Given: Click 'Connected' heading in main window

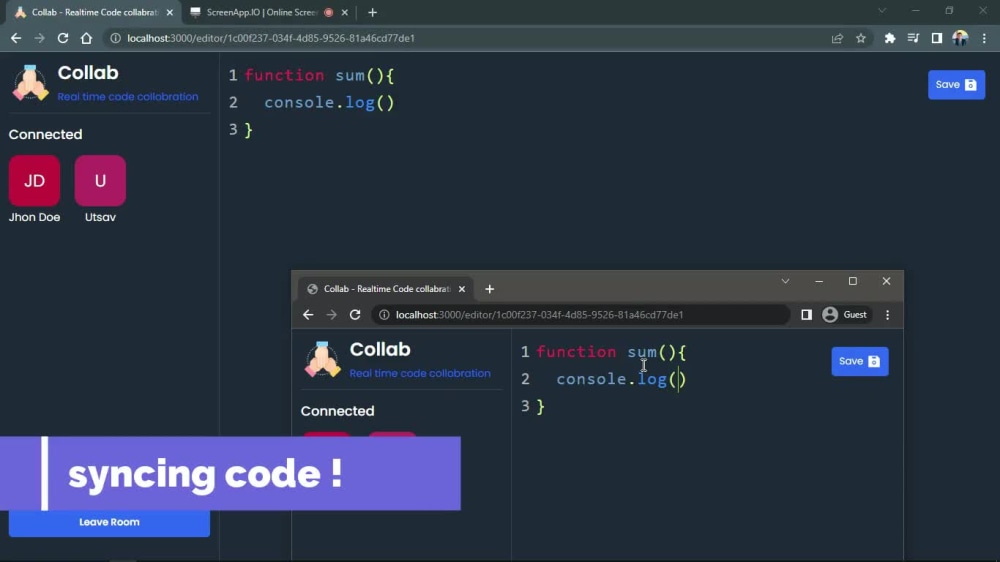Looking at the screenshot, I should [45, 135].
